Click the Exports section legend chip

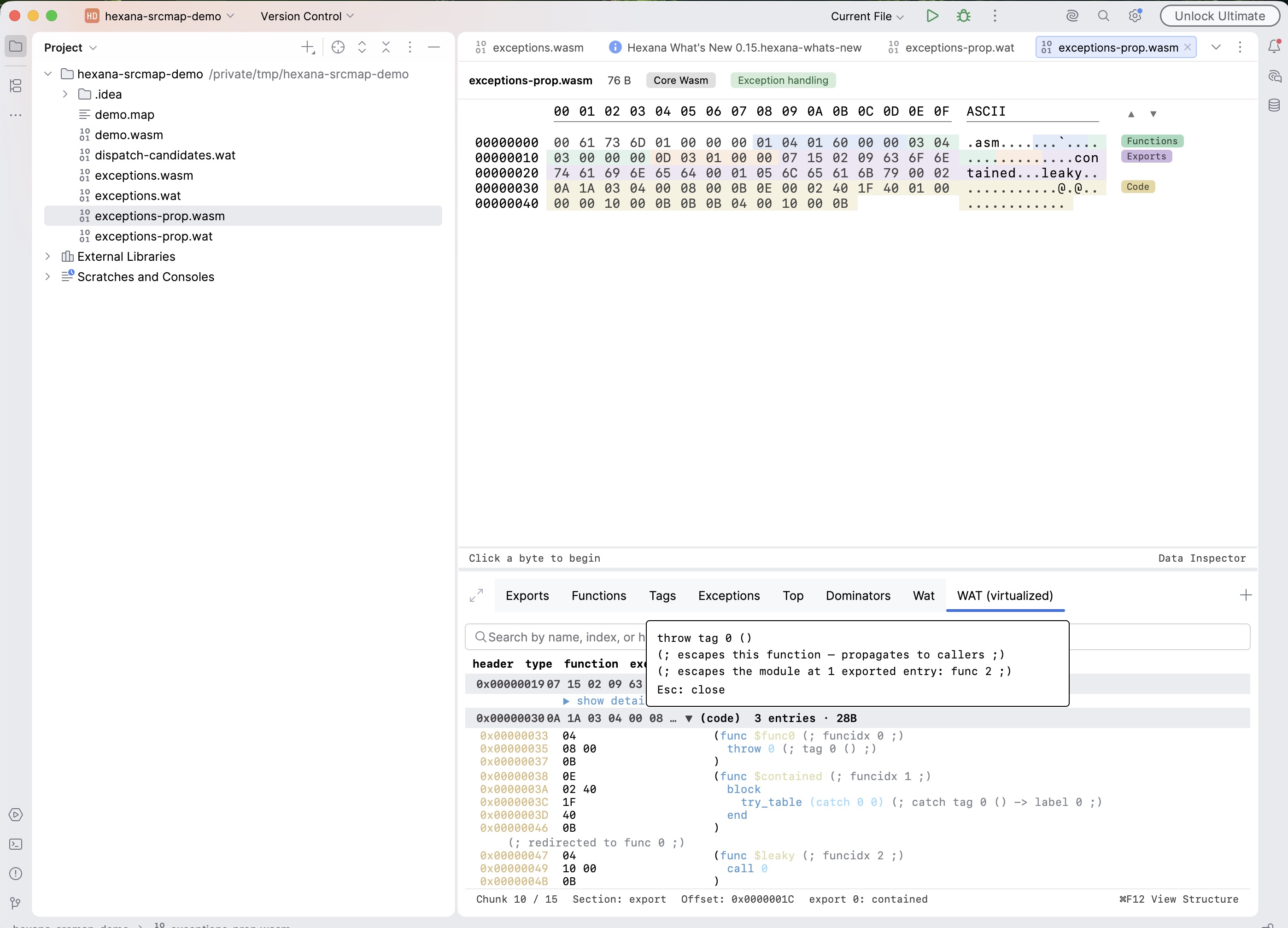[x=1146, y=156]
